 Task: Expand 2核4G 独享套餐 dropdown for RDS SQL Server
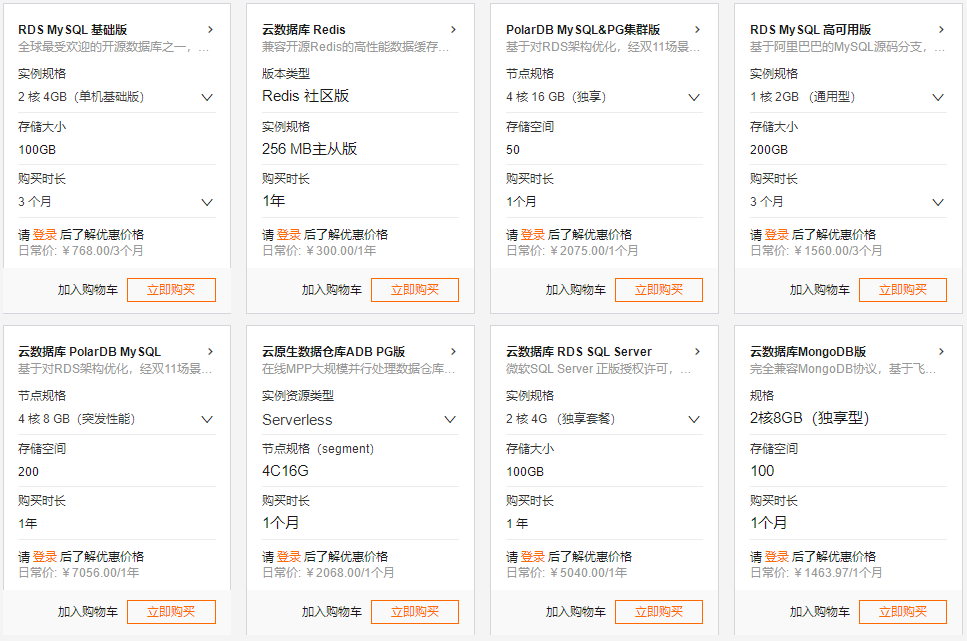694,419
